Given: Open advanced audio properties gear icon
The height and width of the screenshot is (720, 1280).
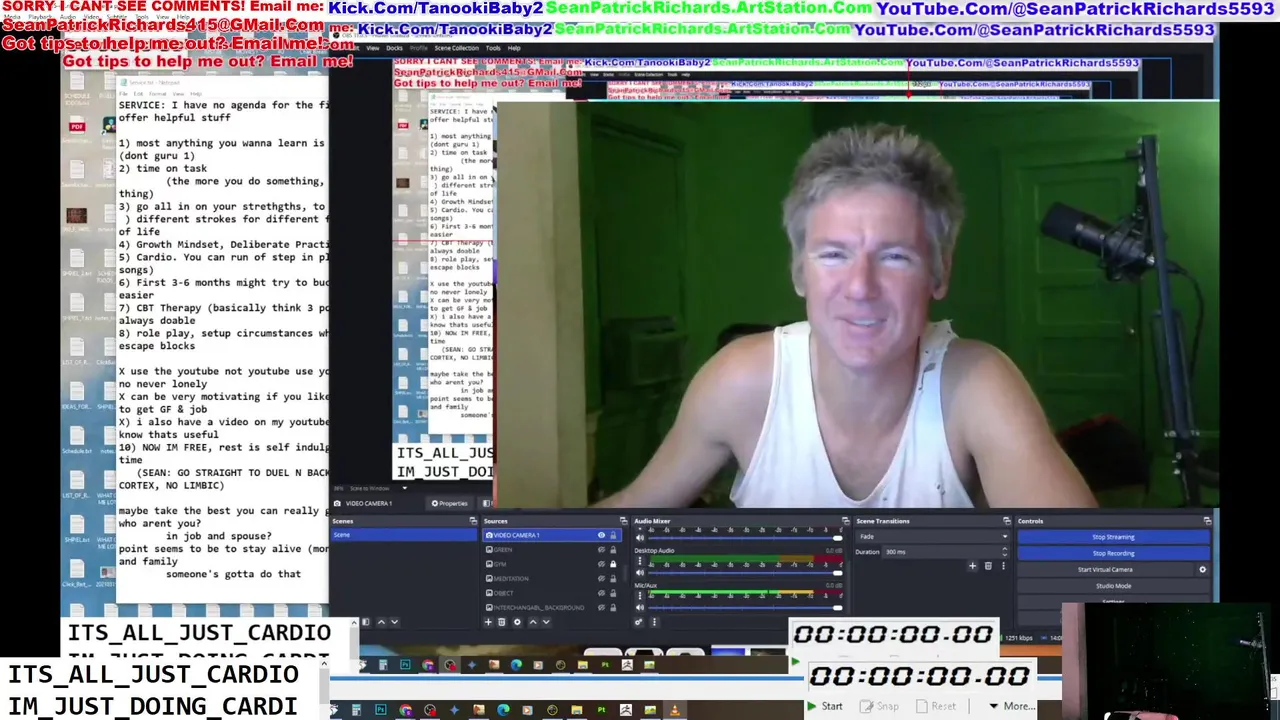Looking at the screenshot, I should coord(638,622).
